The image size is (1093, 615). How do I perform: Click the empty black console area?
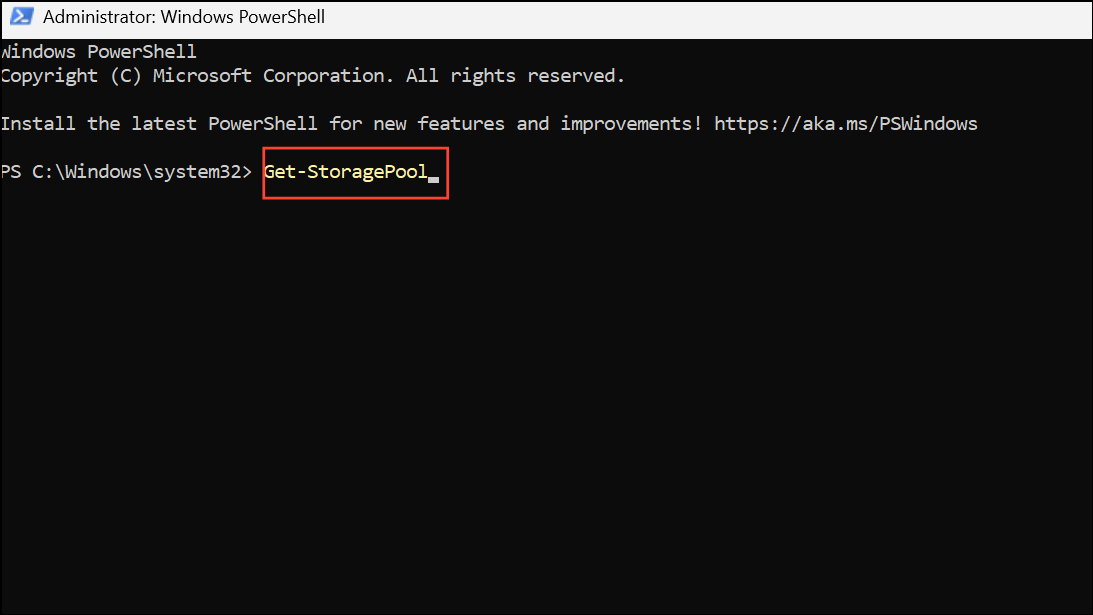click(546, 404)
